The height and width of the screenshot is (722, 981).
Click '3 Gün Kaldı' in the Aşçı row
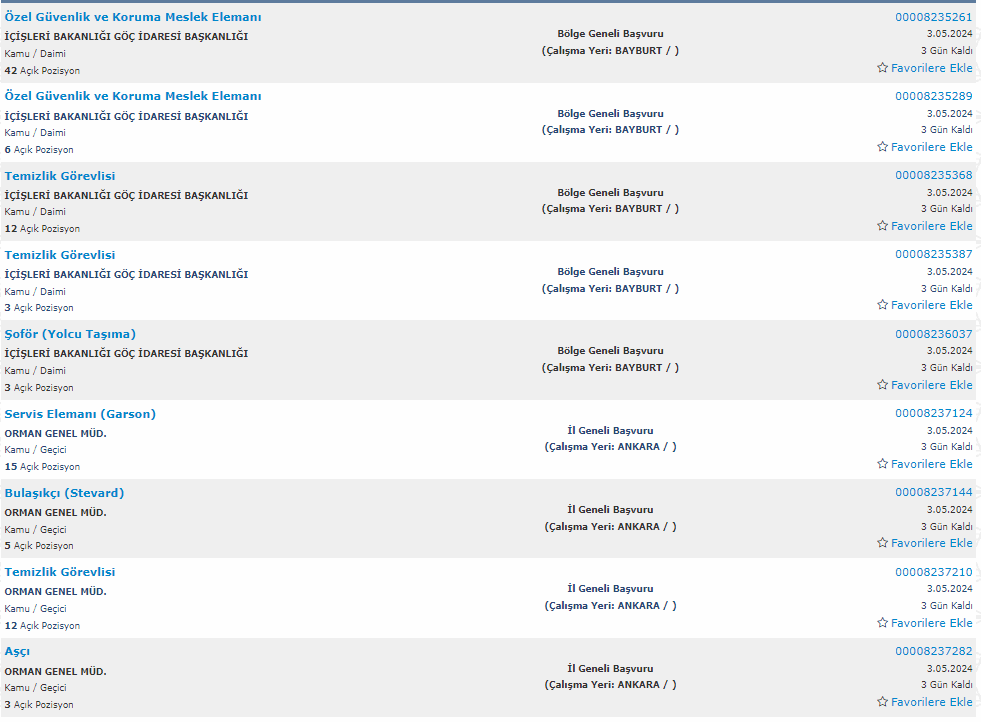947,684
